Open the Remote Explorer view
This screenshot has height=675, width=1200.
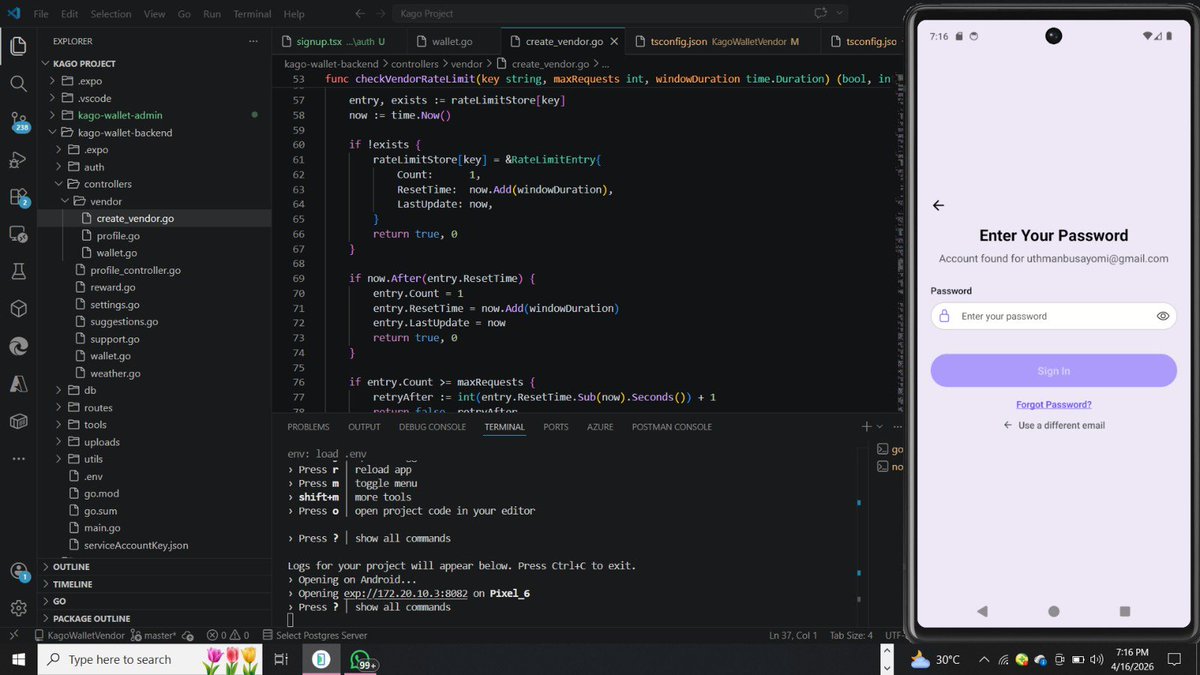coord(18,234)
